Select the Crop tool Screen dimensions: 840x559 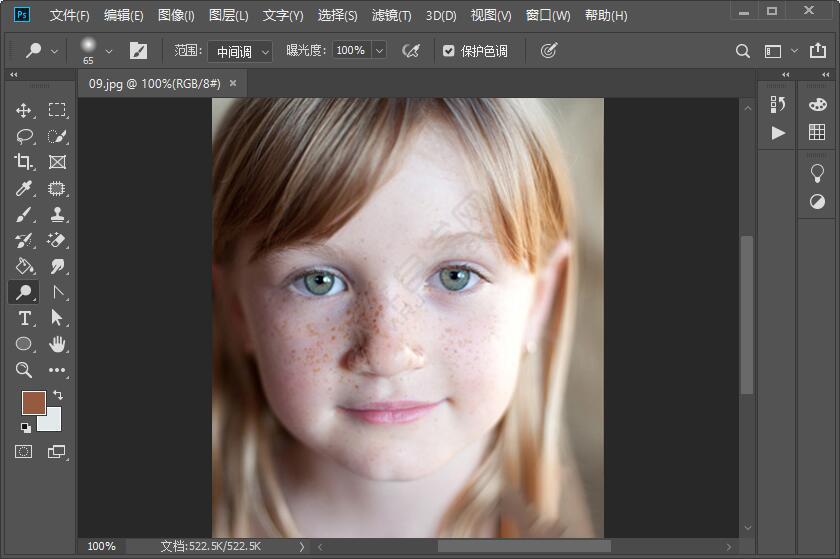coord(24,162)
